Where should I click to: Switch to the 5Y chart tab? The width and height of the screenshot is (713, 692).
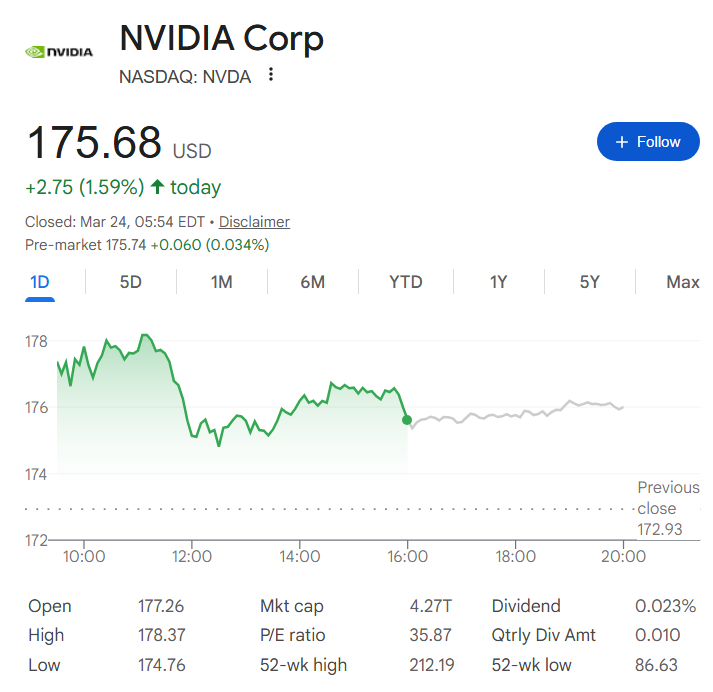(x=590, y=282)
